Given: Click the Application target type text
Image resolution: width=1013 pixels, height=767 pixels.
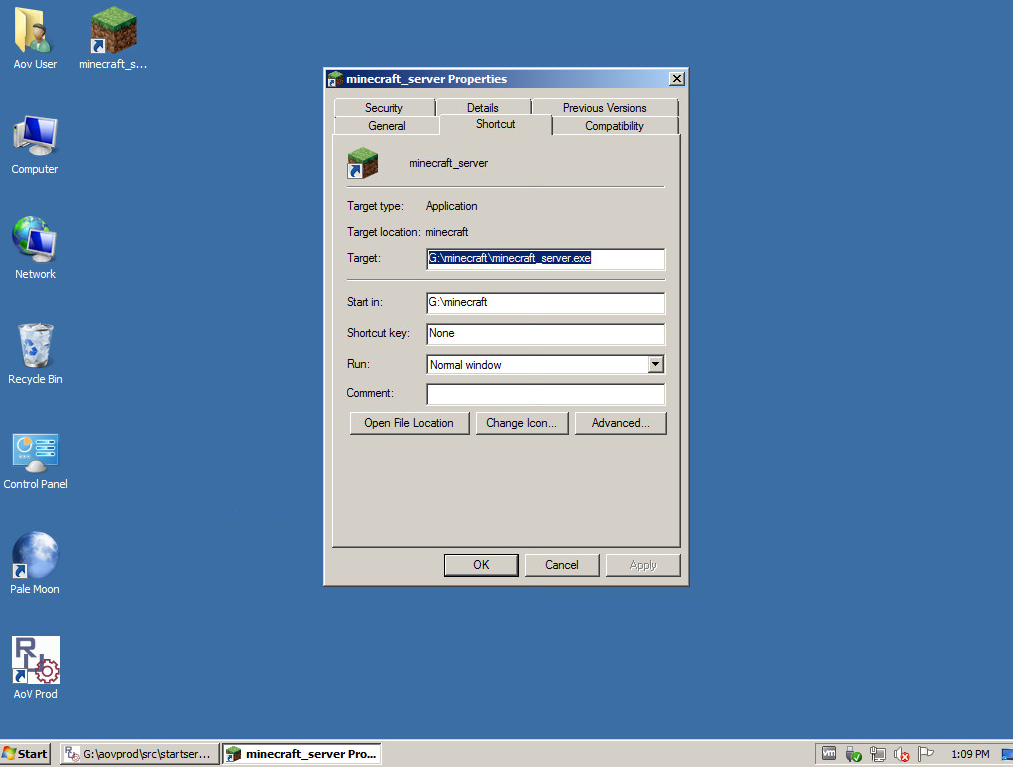Looking at the screenshot, I should (x=451, y=206).
